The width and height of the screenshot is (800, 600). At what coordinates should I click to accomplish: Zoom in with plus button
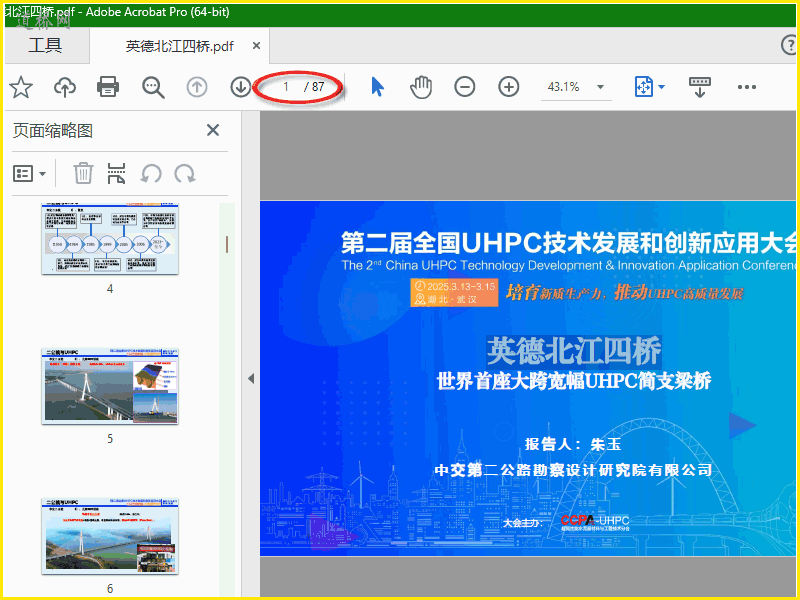[x=509, y=87]
